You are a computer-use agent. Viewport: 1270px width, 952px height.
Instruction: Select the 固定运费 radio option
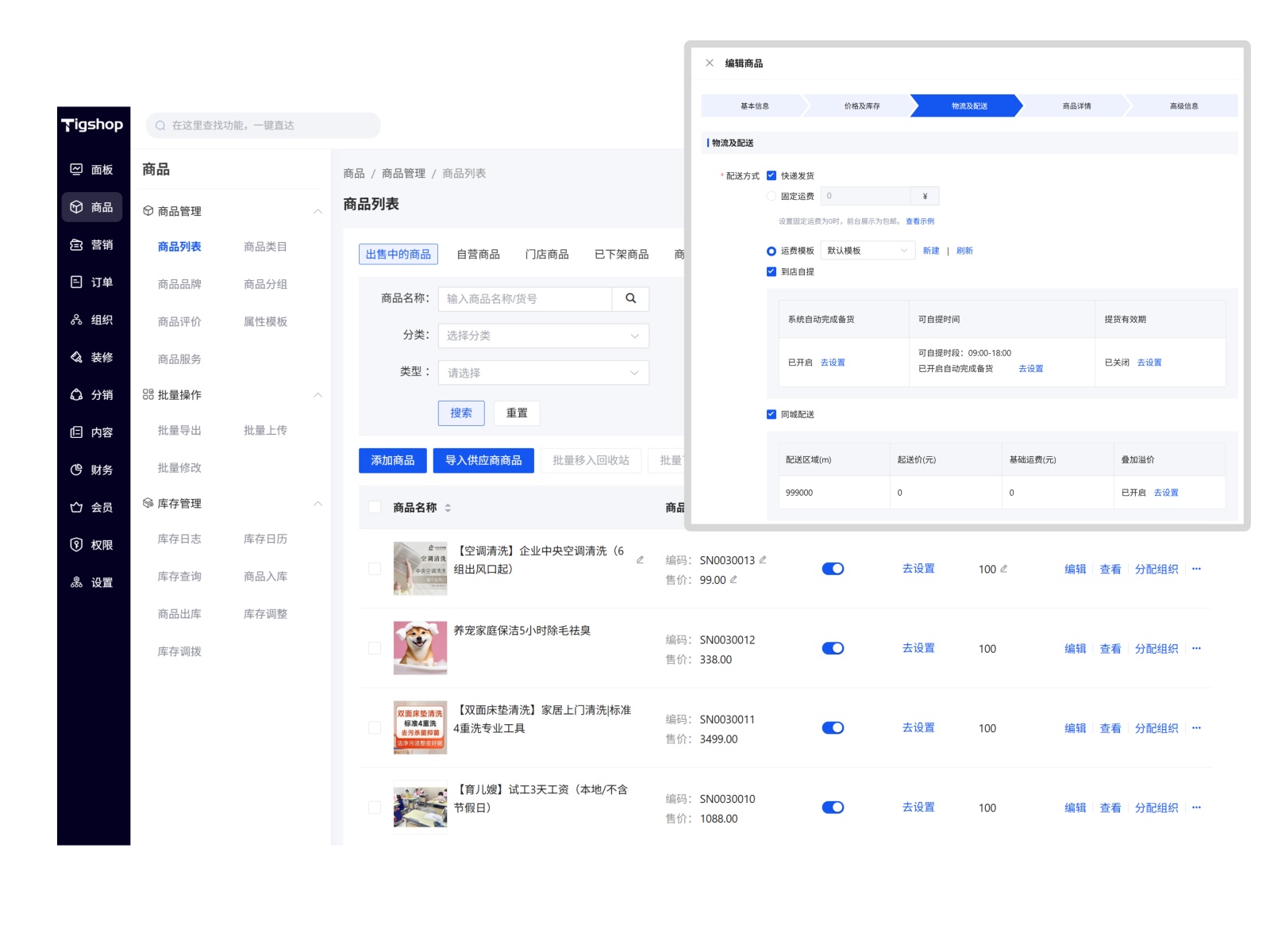pyautogui.click(x=771, y=197)
